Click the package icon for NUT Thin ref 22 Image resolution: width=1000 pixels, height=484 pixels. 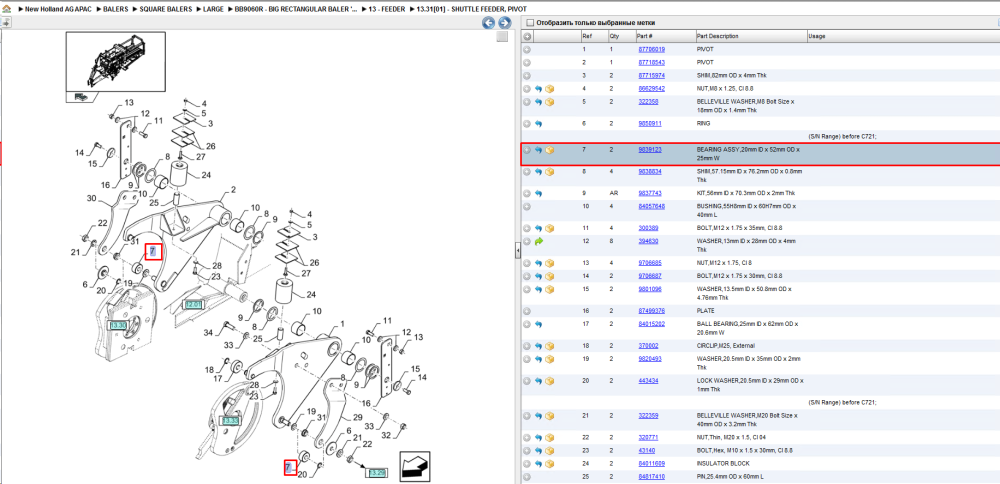pyautogui.click(x=549, y=438)
